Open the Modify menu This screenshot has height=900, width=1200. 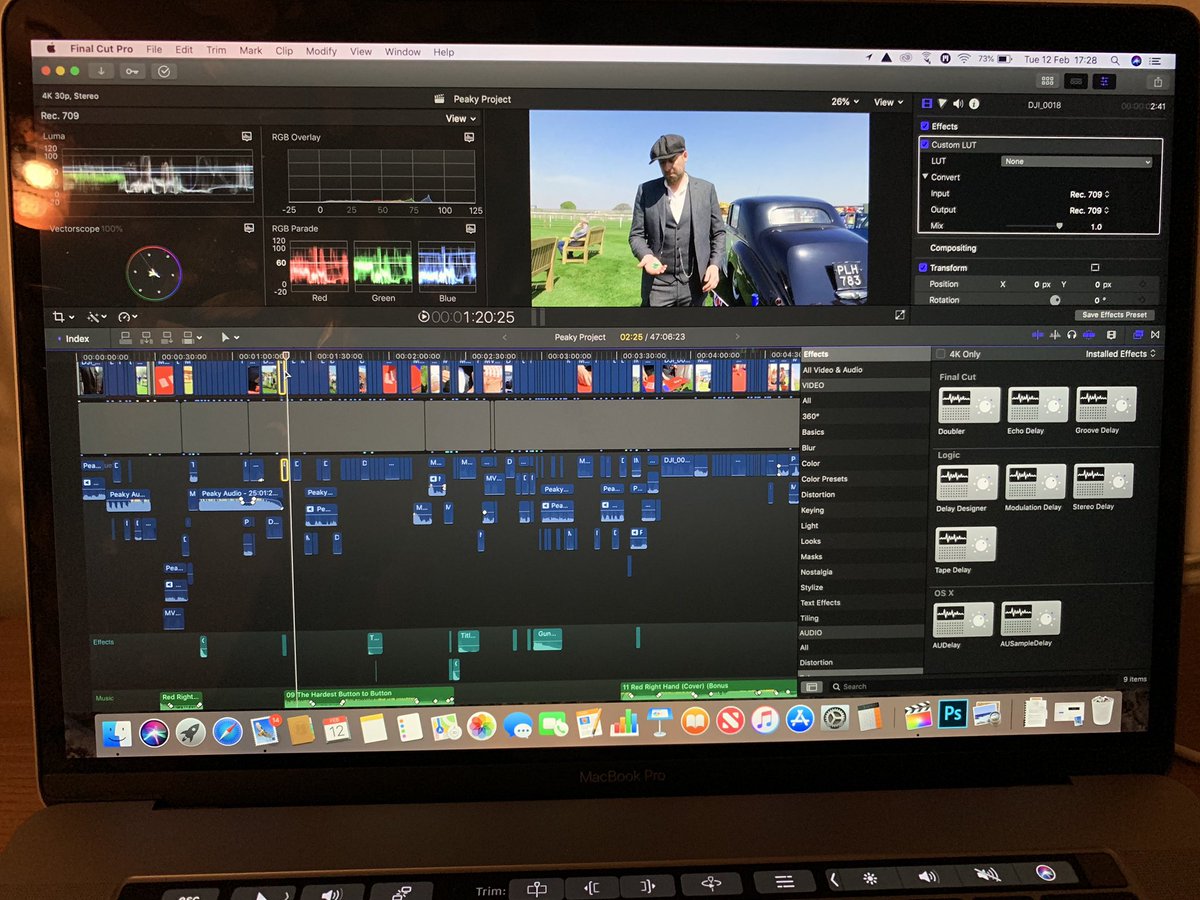tap(321, 51)
